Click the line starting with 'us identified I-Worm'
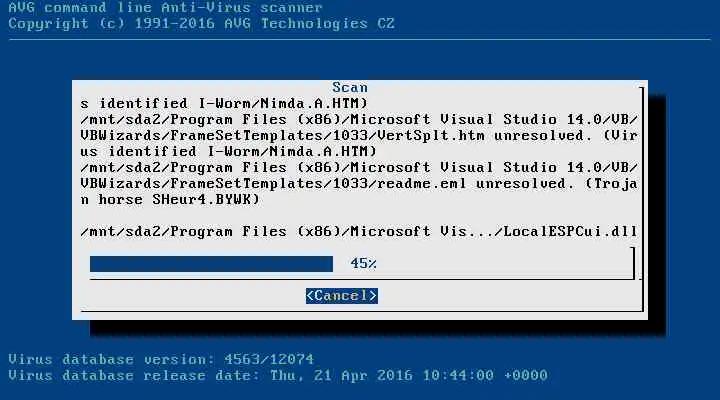720x400 pixels. tap(229, 152)
